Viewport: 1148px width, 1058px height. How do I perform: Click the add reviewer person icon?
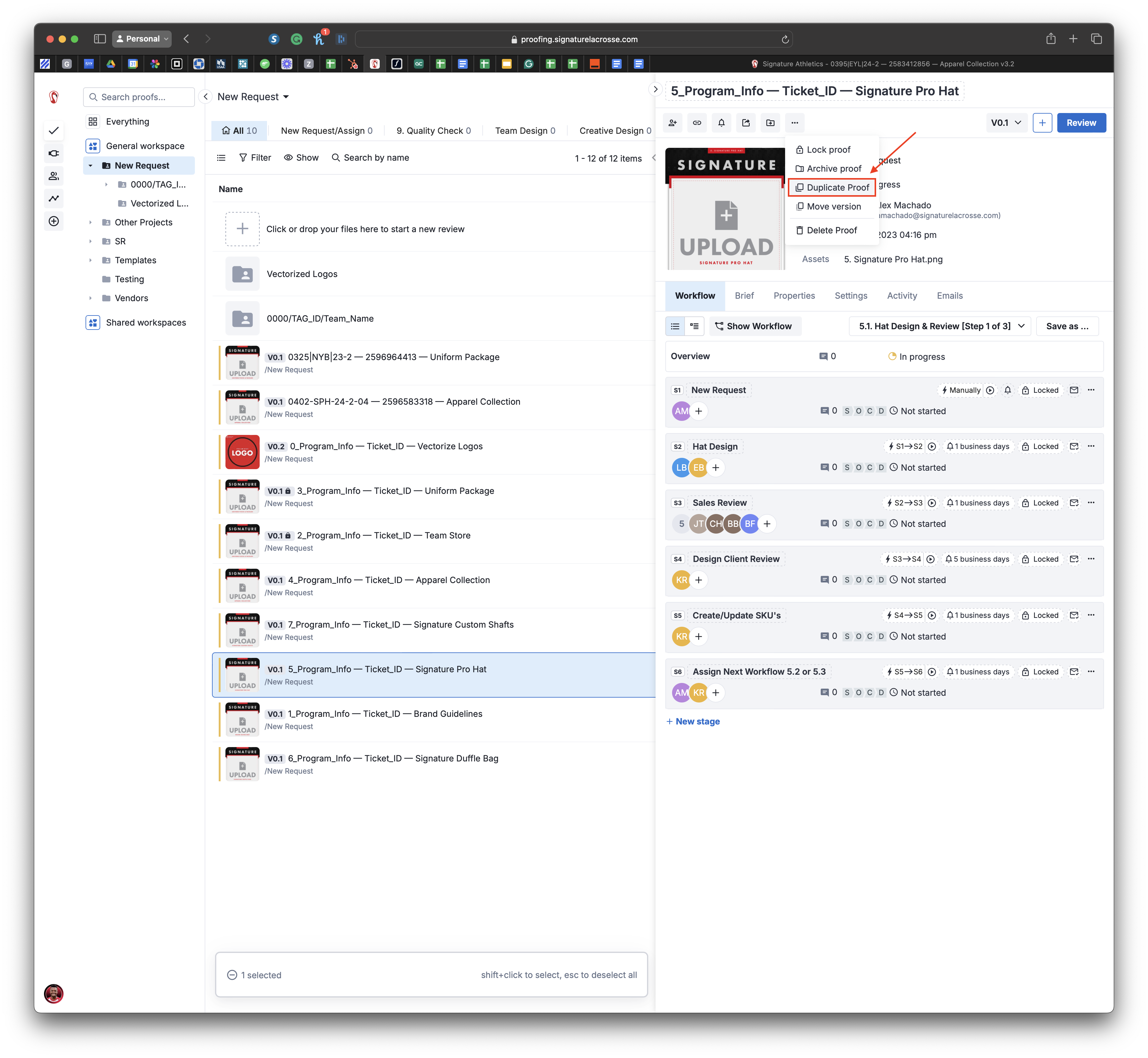pos(673,122)
